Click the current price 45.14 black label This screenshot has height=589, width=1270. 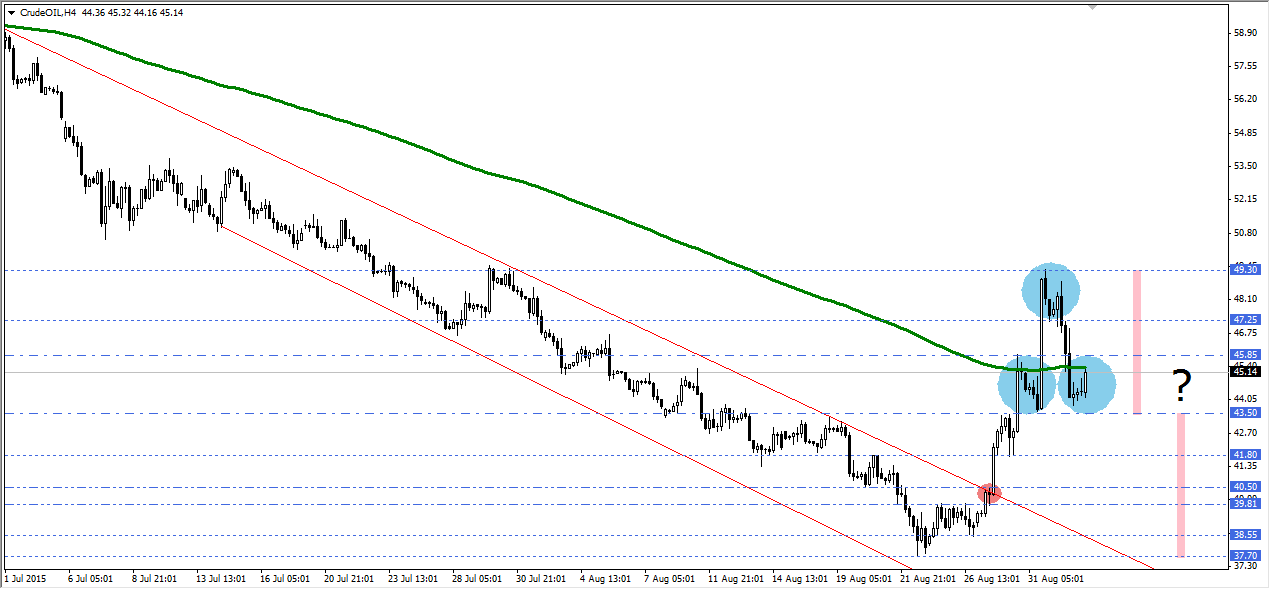tap(1246, 371)
